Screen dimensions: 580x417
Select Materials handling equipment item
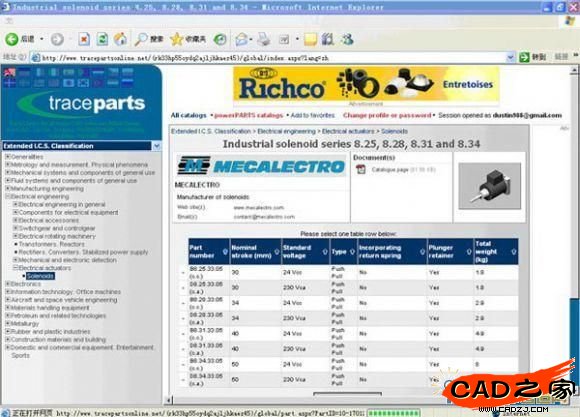pos(50,308)
